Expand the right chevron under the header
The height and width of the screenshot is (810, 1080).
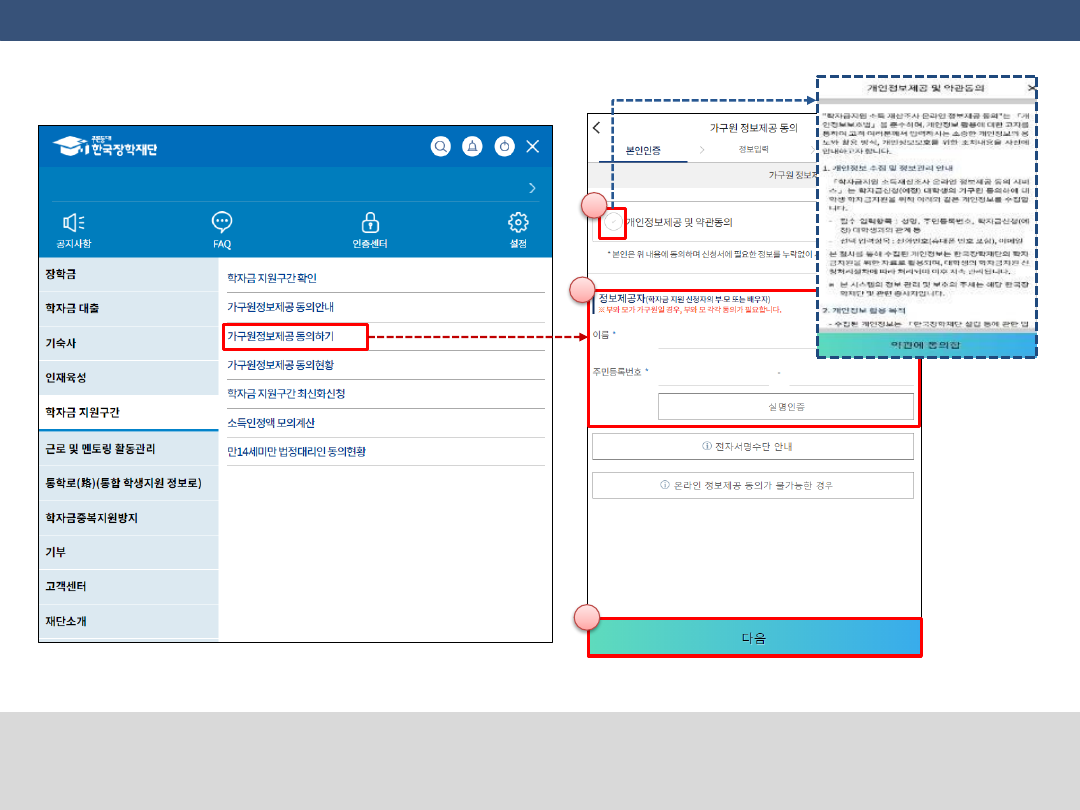(x=532, y=187)
